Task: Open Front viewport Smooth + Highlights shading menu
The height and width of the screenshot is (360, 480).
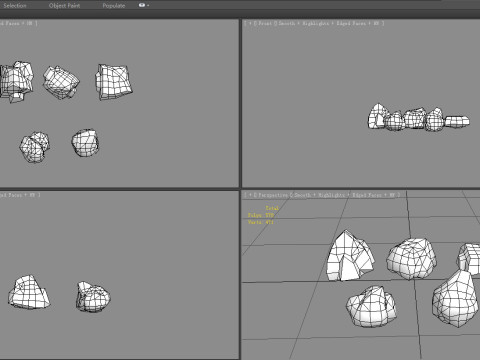Action: (304, 23)
